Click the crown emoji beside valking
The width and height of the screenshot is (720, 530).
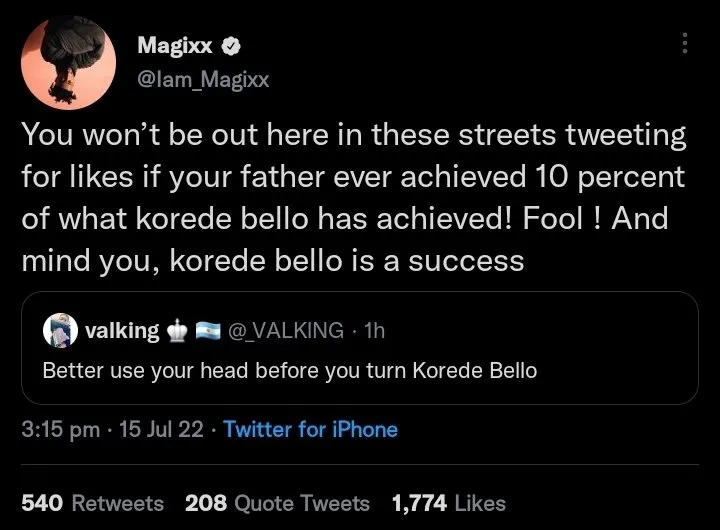[x=181, y=330]
